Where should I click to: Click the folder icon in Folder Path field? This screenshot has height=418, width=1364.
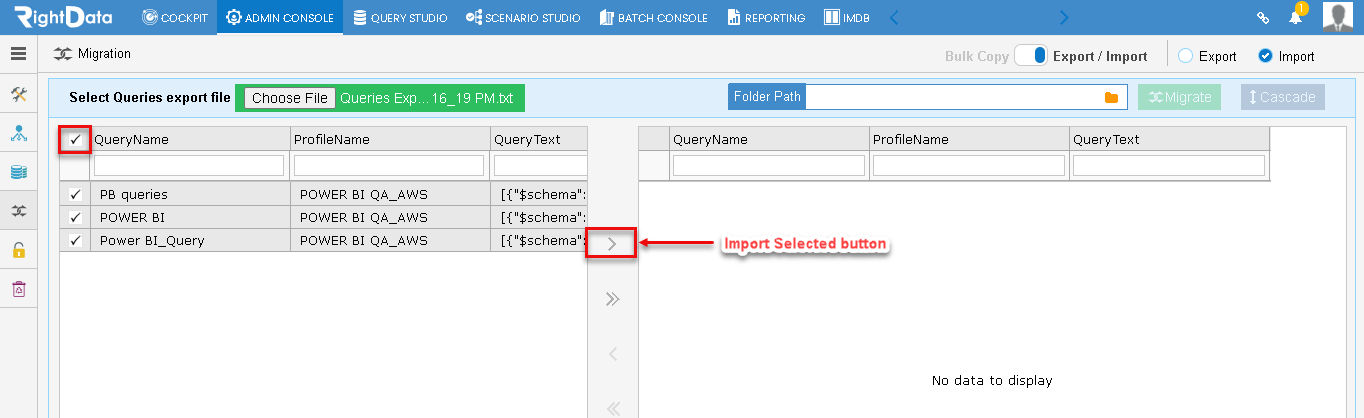pos(1110,97)
